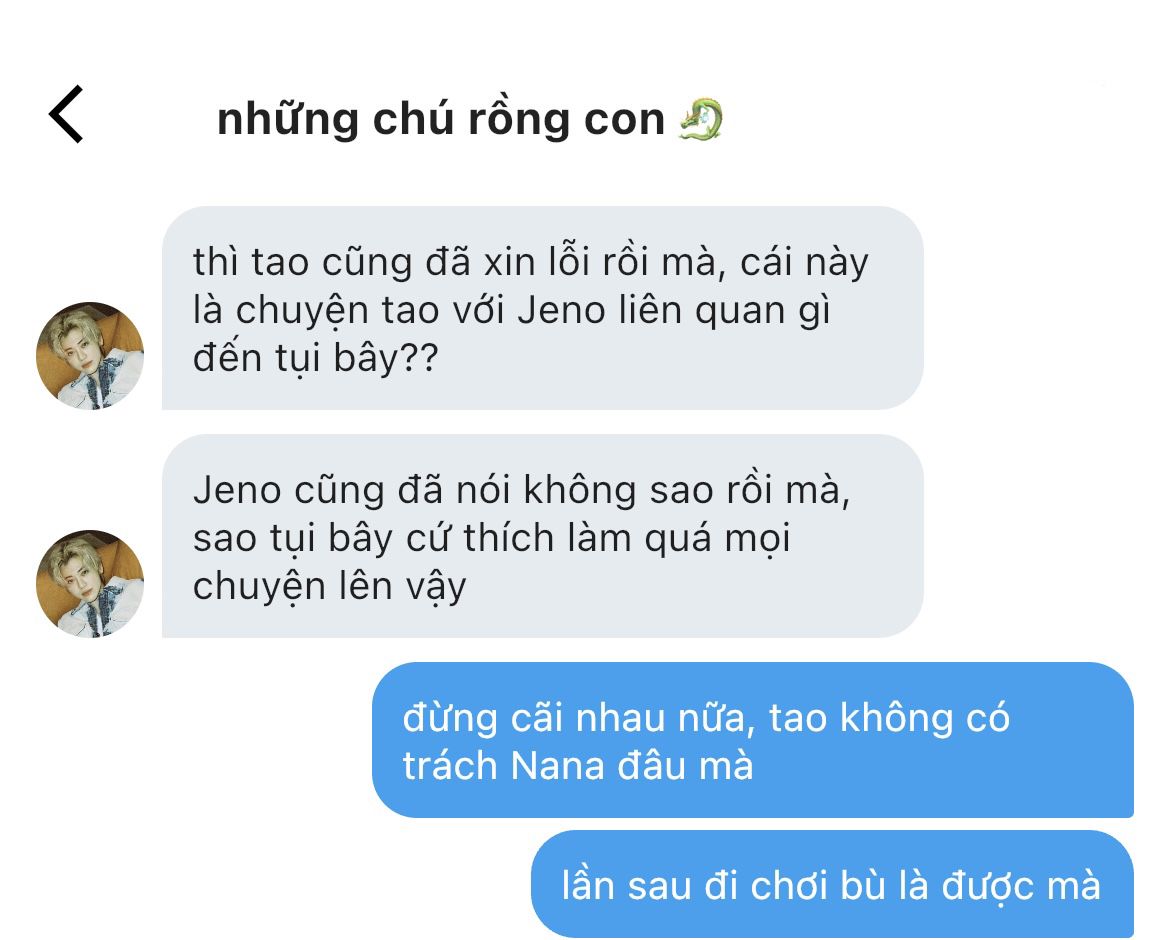
Task: Click the text line "chuyện lên vậy"
Action: (330, 587)
